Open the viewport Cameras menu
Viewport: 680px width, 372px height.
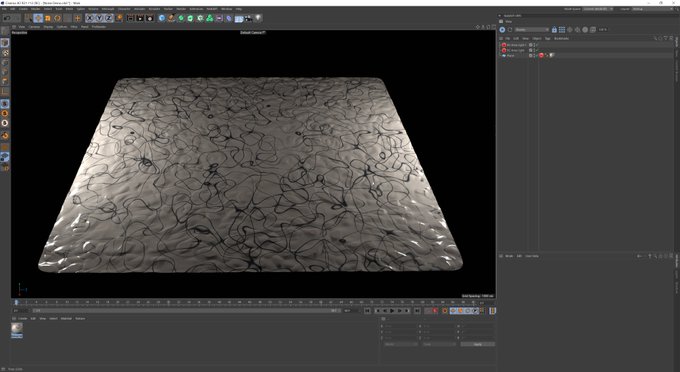point(34,27)
